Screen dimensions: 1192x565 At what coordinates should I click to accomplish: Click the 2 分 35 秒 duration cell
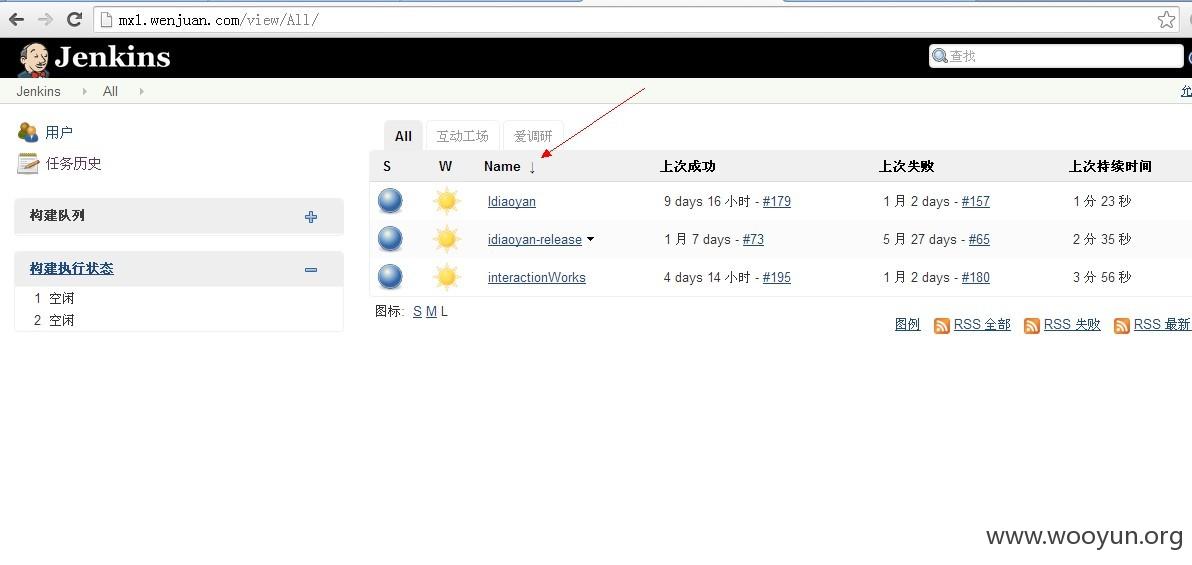pyautogui.click(x=1102, y=240)
